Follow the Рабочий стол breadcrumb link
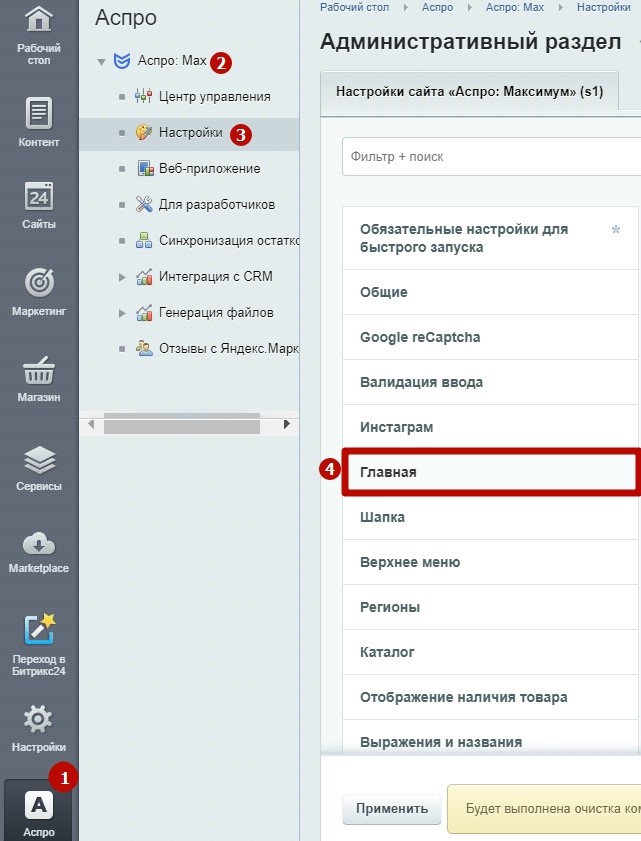641x841 pixels. point(355,8)
